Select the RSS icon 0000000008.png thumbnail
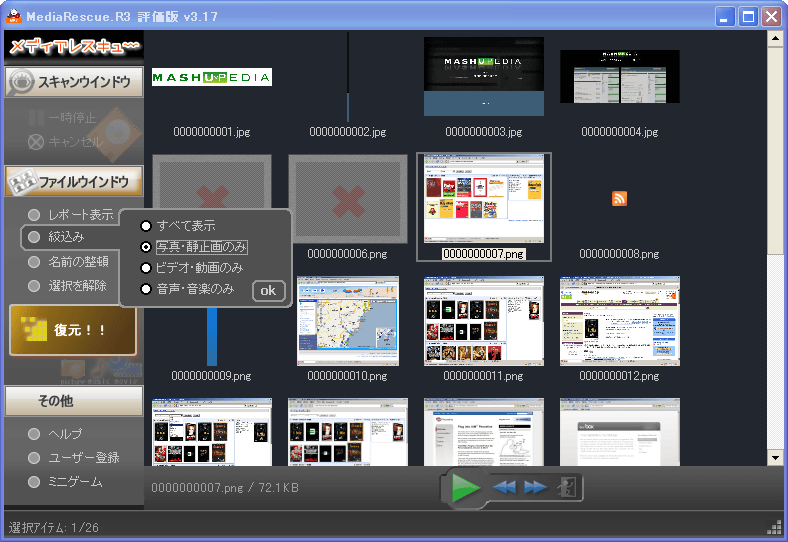The image size is (788, 542). click(x=619, y=199)
